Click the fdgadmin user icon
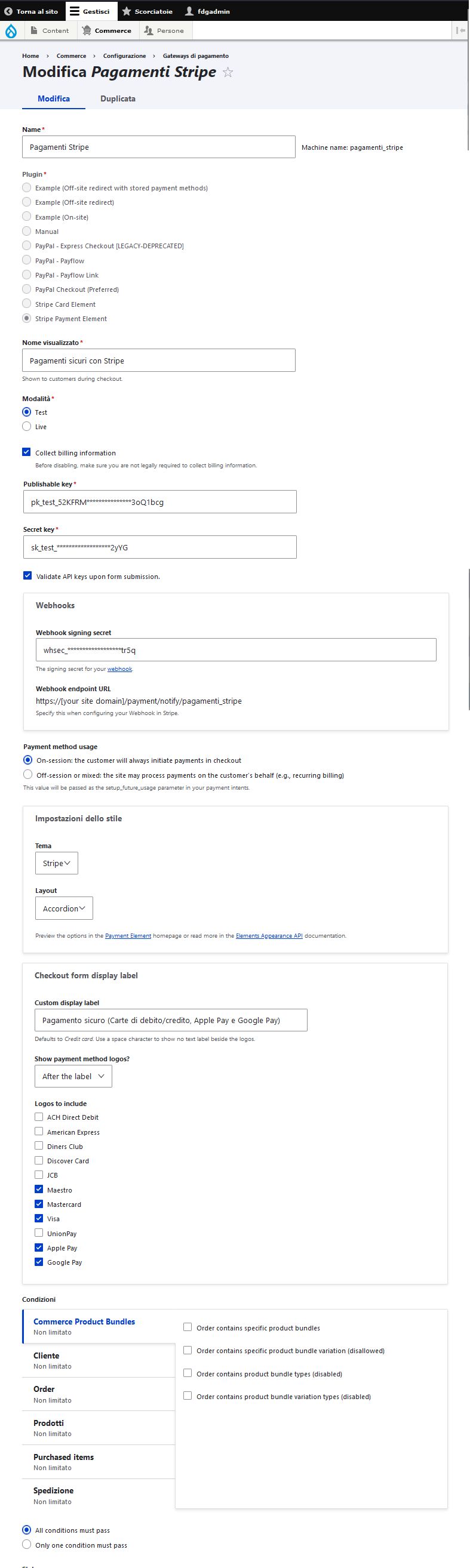Image resolution: width=470 pixels, height=1568 pixels. 189,11
